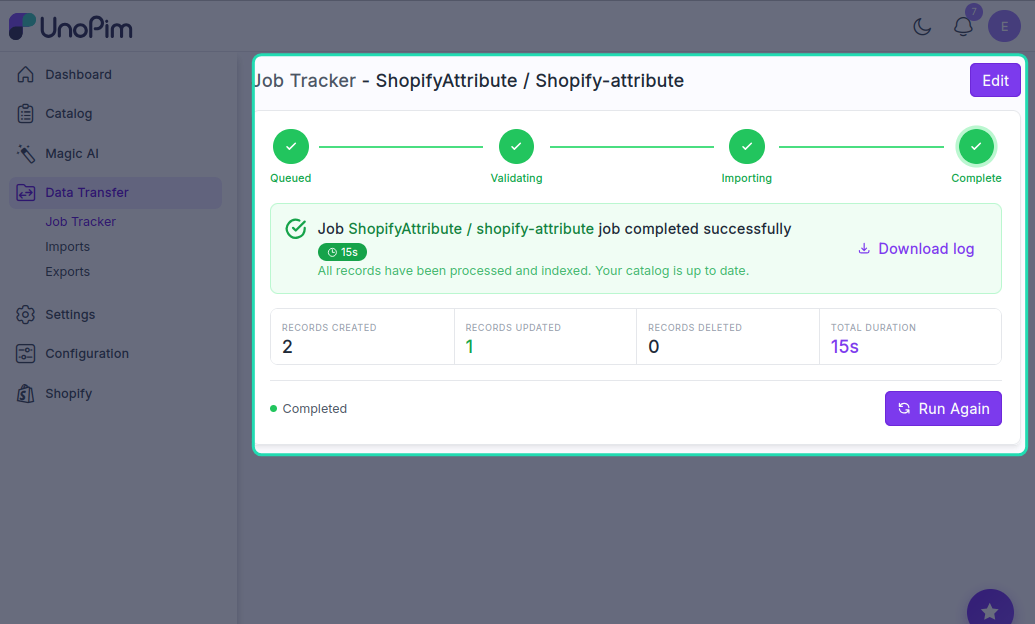Click the Job Tracker page title

click(469, 81)
